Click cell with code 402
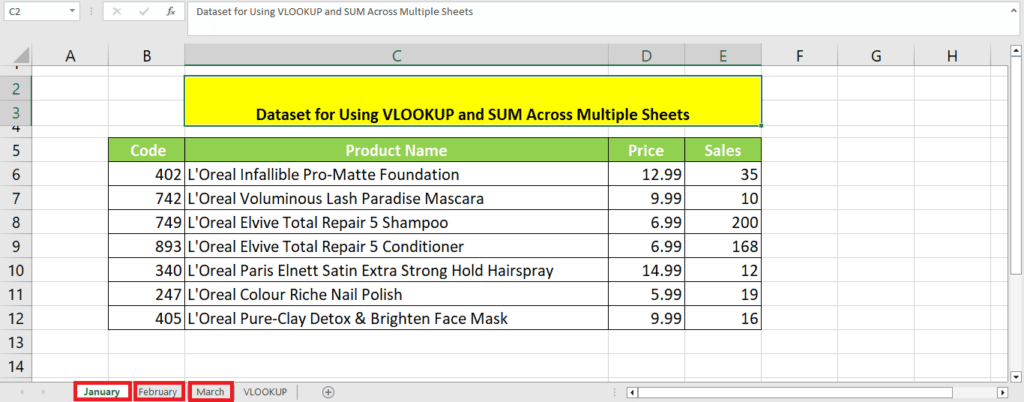The image size is (1024, 402). pyautogui.click(x=147, y=175)
